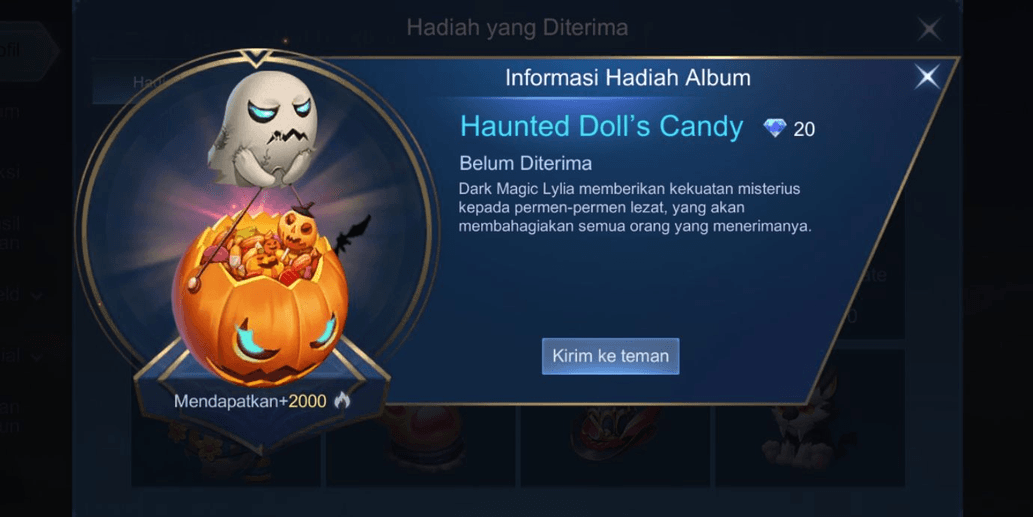The width and height of the screenshot is (1033, 517).
Task: Send gift via Kirim ke teman button
Action: [x=610, y=356]
